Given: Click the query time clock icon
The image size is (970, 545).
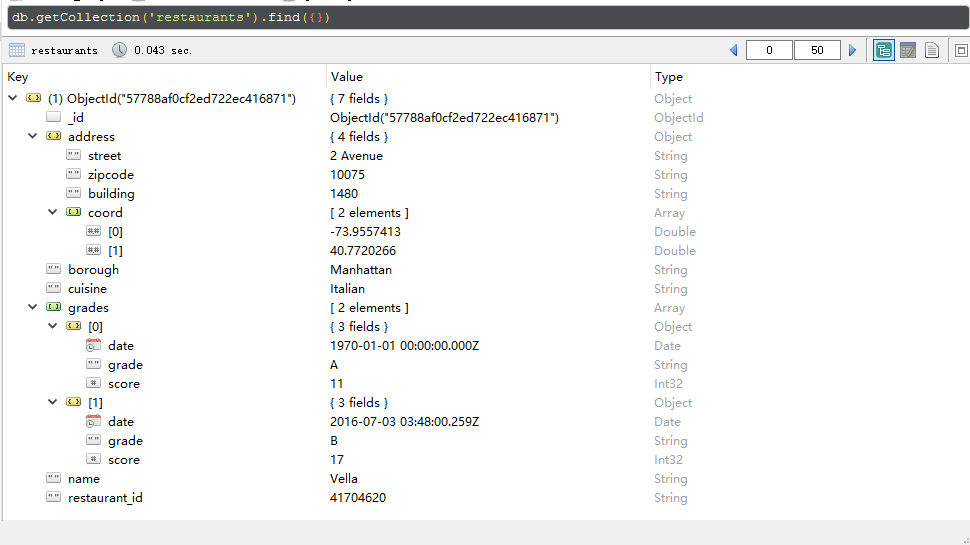Looking at the screenshot, I should (119, 50).
